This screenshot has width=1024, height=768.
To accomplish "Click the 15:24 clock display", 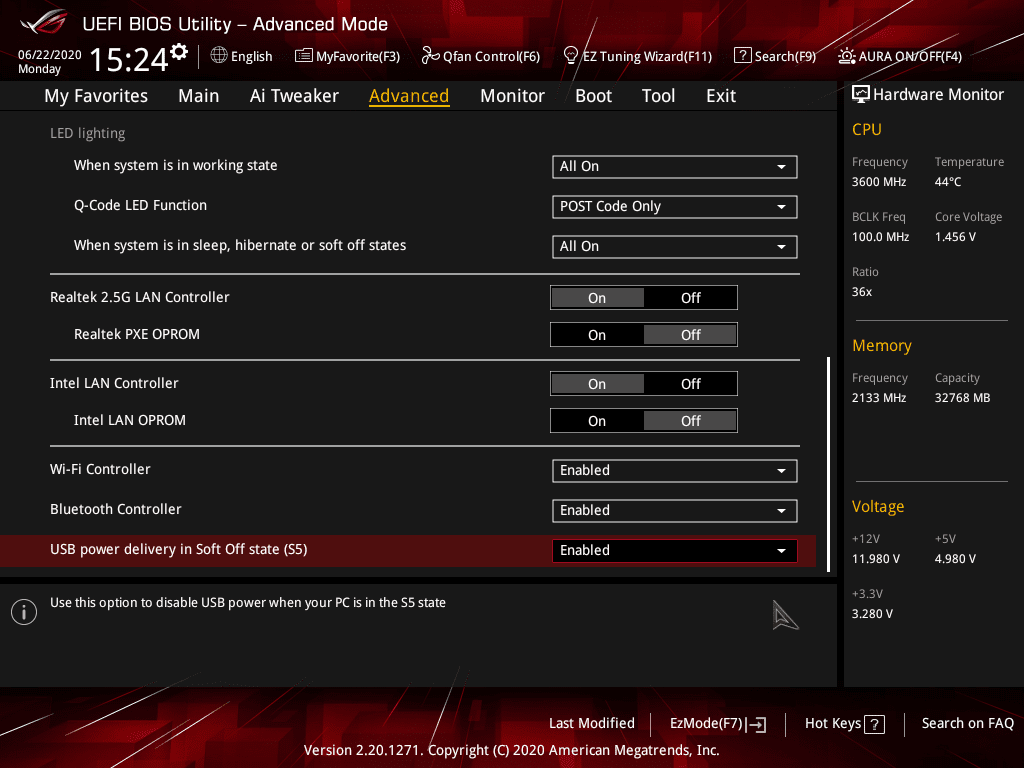I will [129, 59].
